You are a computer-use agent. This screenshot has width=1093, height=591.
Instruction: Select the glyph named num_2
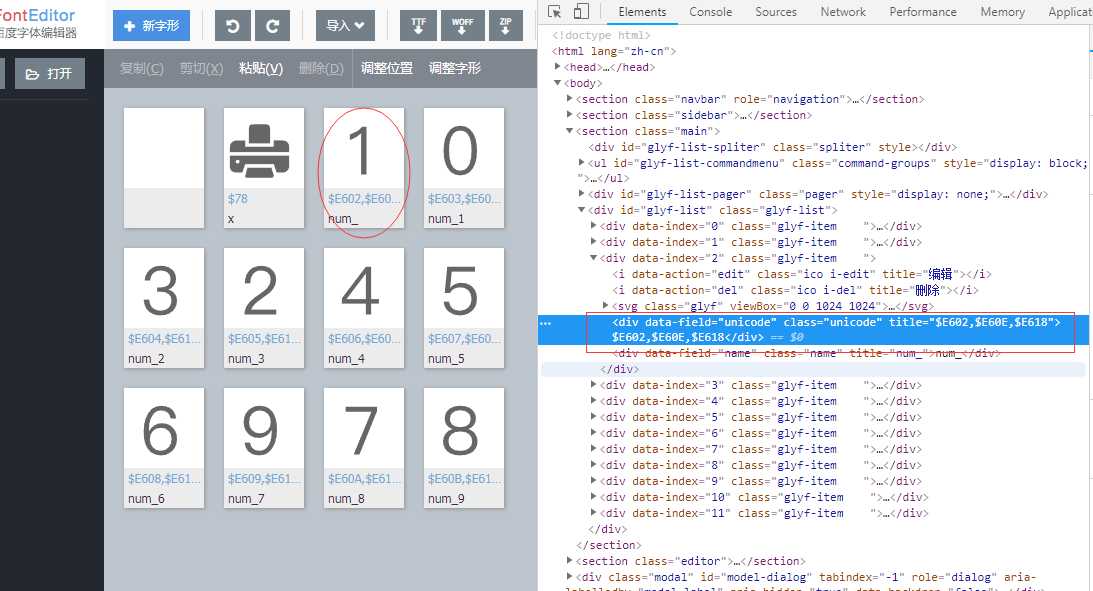click(164, 307)
